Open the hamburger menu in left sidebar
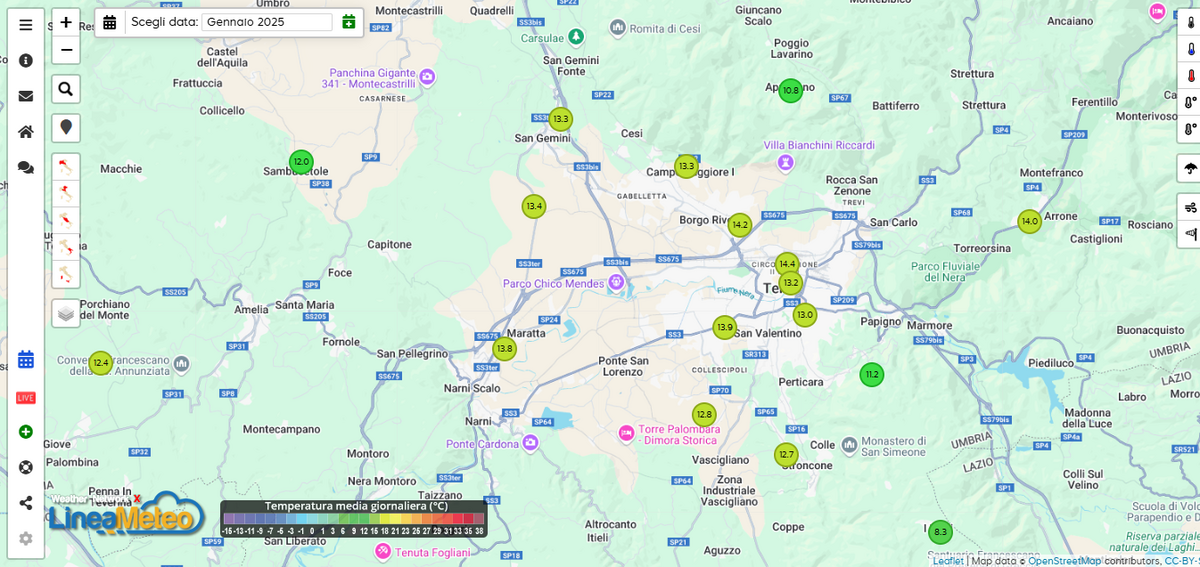This screenshot has width=1200, height=567. (26, 25)
